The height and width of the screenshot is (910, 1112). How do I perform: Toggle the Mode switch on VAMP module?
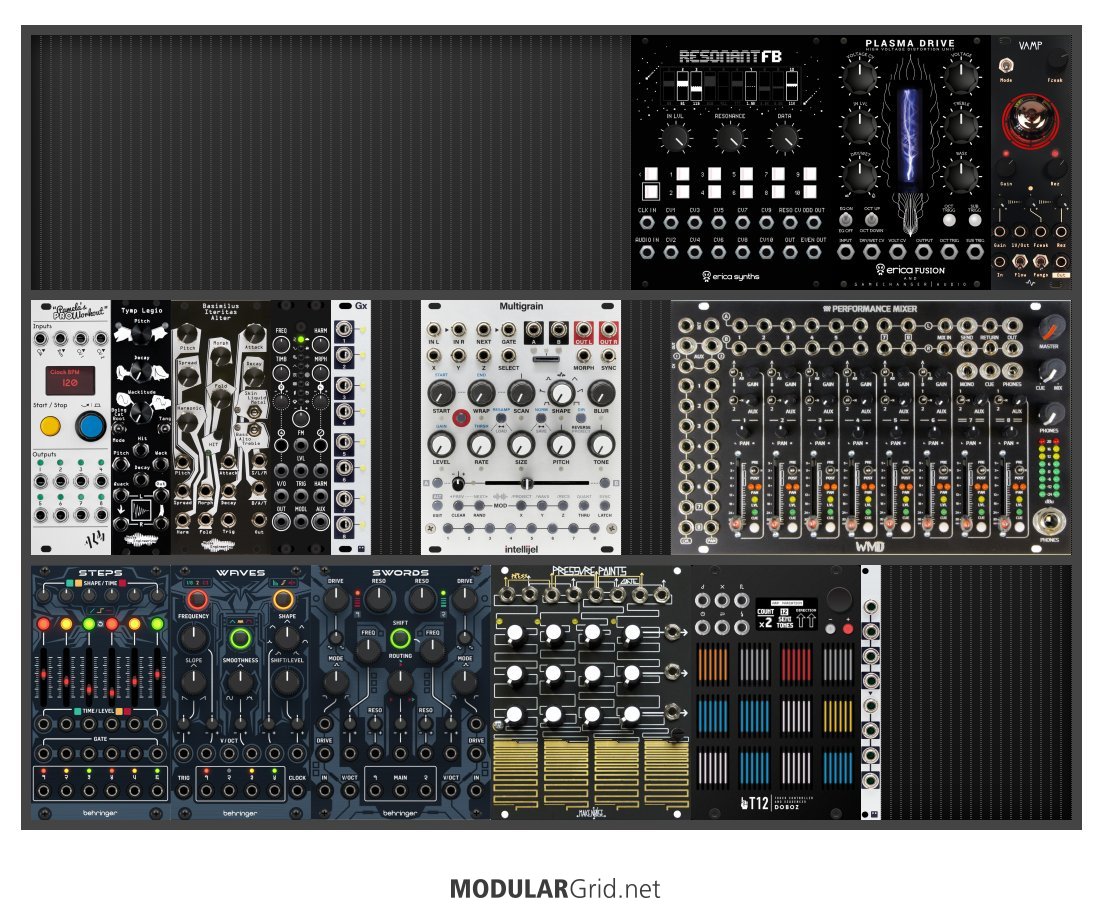point(1006,66)
